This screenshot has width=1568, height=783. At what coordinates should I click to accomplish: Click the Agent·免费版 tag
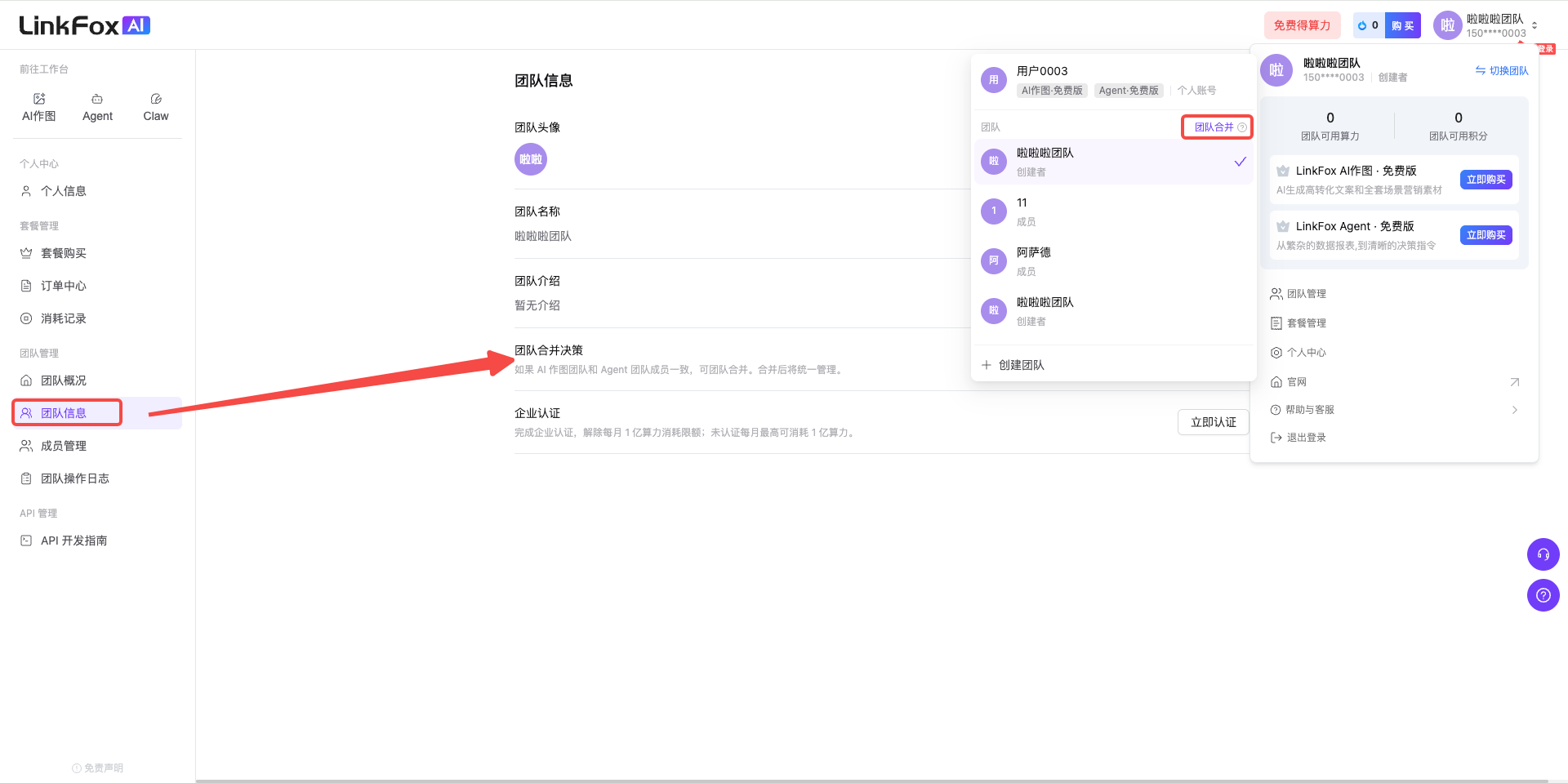tap(1129, 91)
